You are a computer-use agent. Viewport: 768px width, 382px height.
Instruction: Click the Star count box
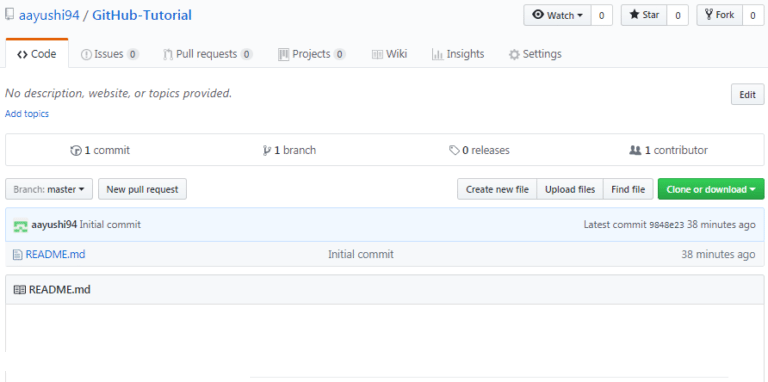coord(678,15)
